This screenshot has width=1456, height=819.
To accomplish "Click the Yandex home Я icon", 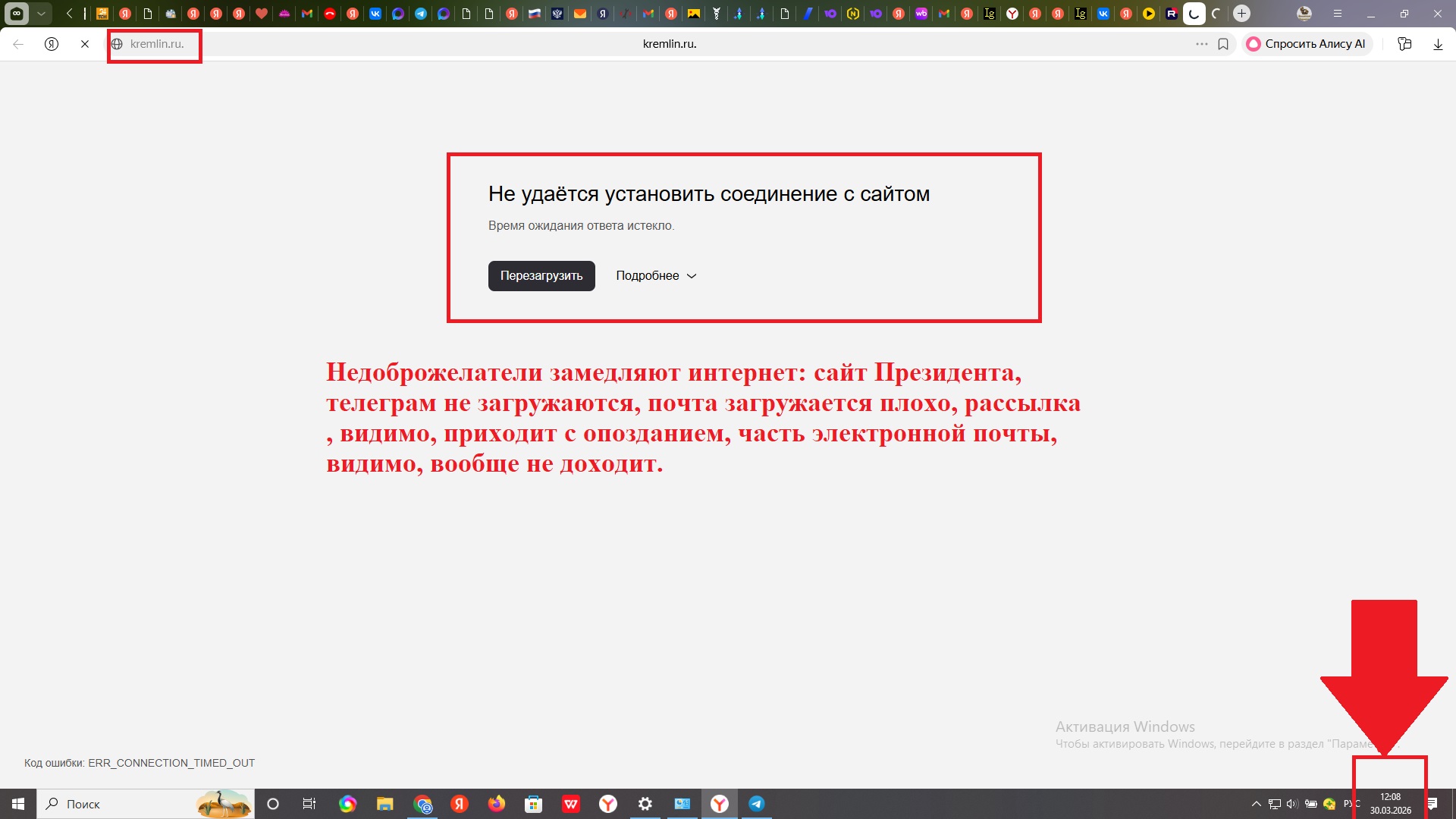I will click(x=52, y=44).
